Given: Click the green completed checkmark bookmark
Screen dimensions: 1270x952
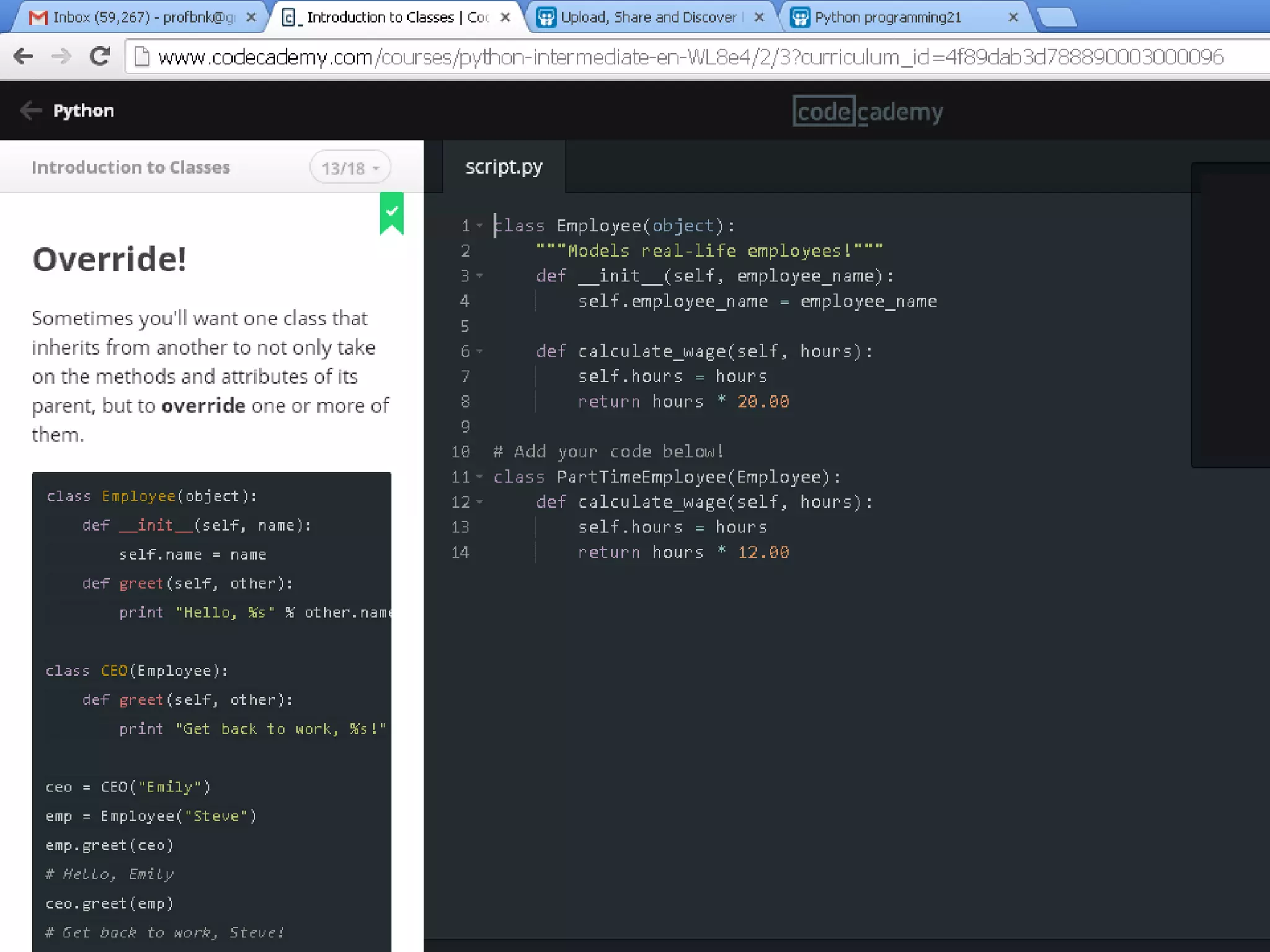Looking at the screenshot, I should 391,213.
